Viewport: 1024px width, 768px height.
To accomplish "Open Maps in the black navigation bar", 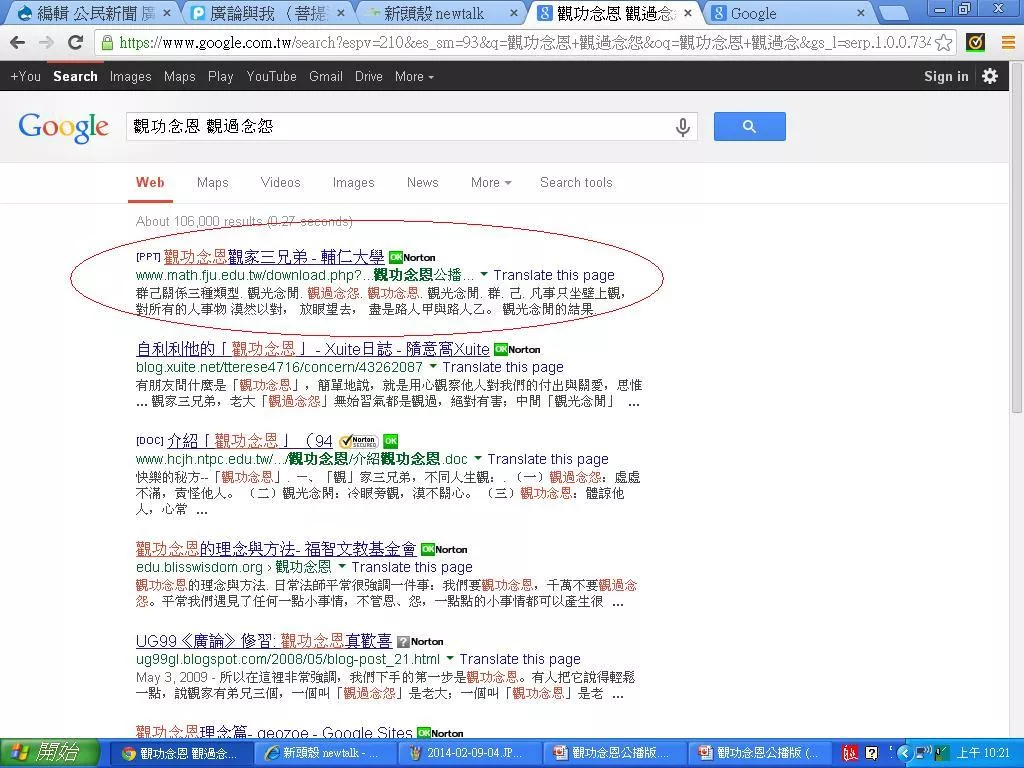I will (x=180, y=76).
